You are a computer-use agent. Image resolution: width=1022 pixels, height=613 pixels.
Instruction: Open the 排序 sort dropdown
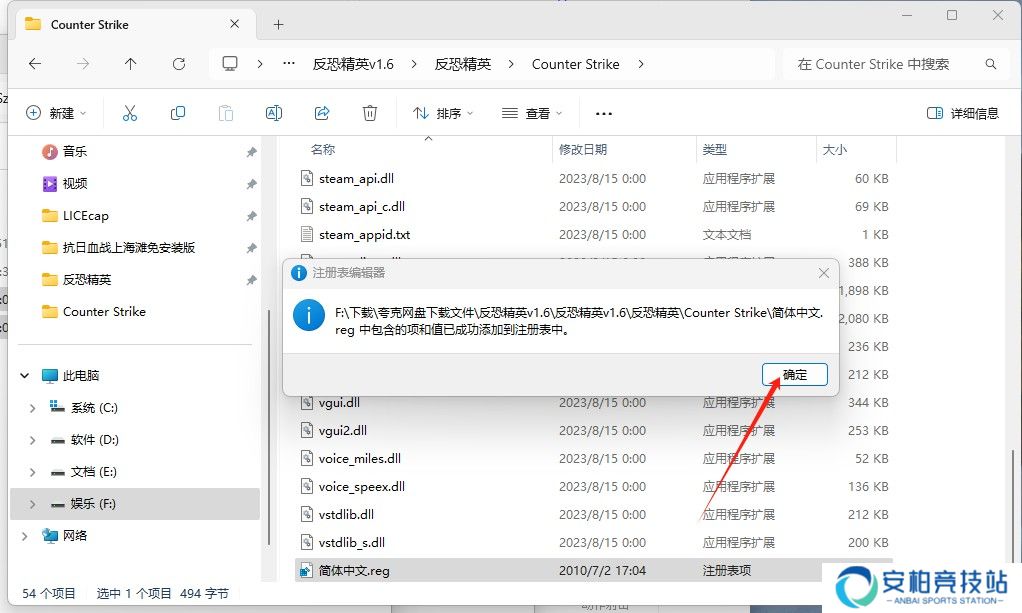tap(442, 112)
